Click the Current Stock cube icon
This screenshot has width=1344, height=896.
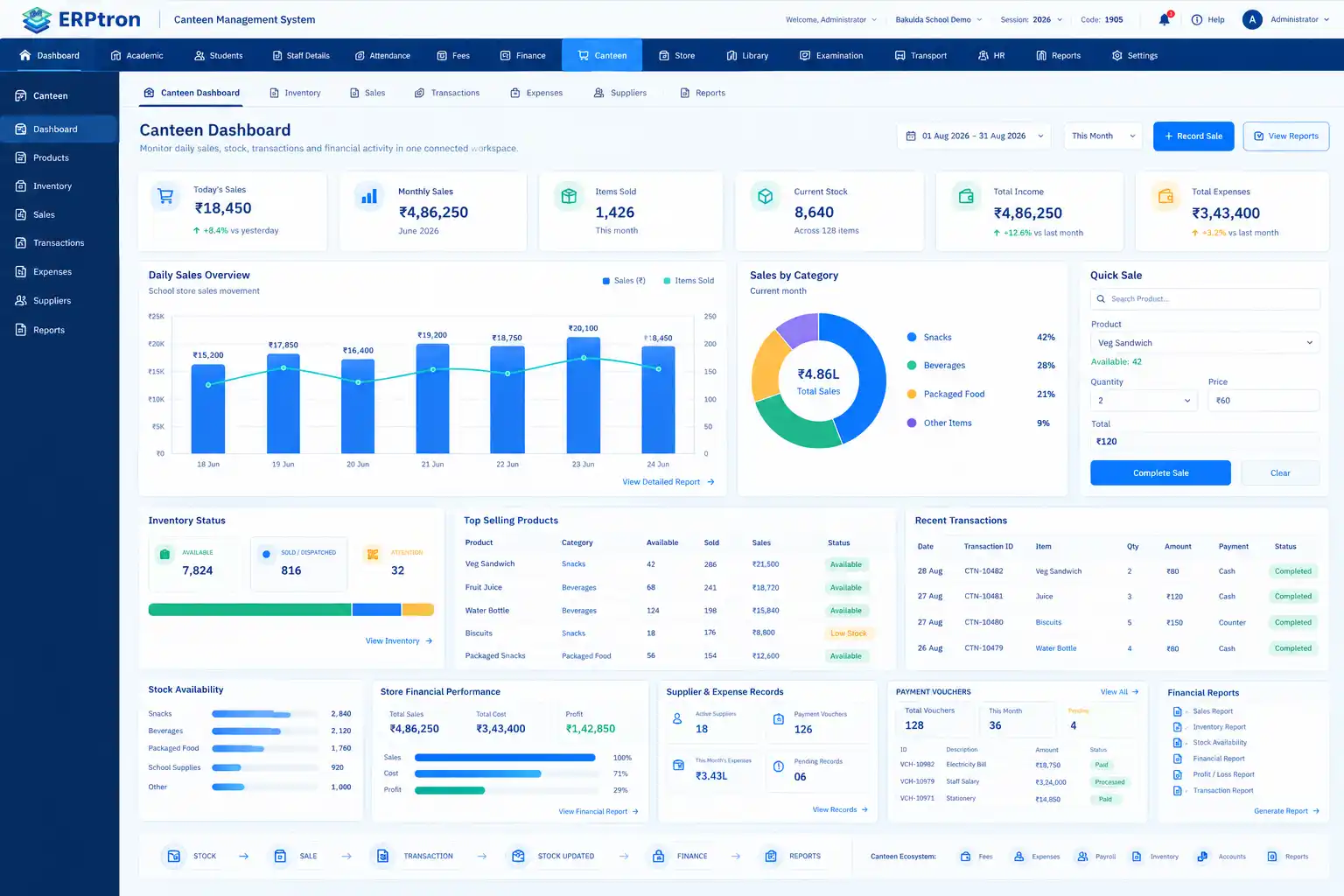tap(766, 196)
